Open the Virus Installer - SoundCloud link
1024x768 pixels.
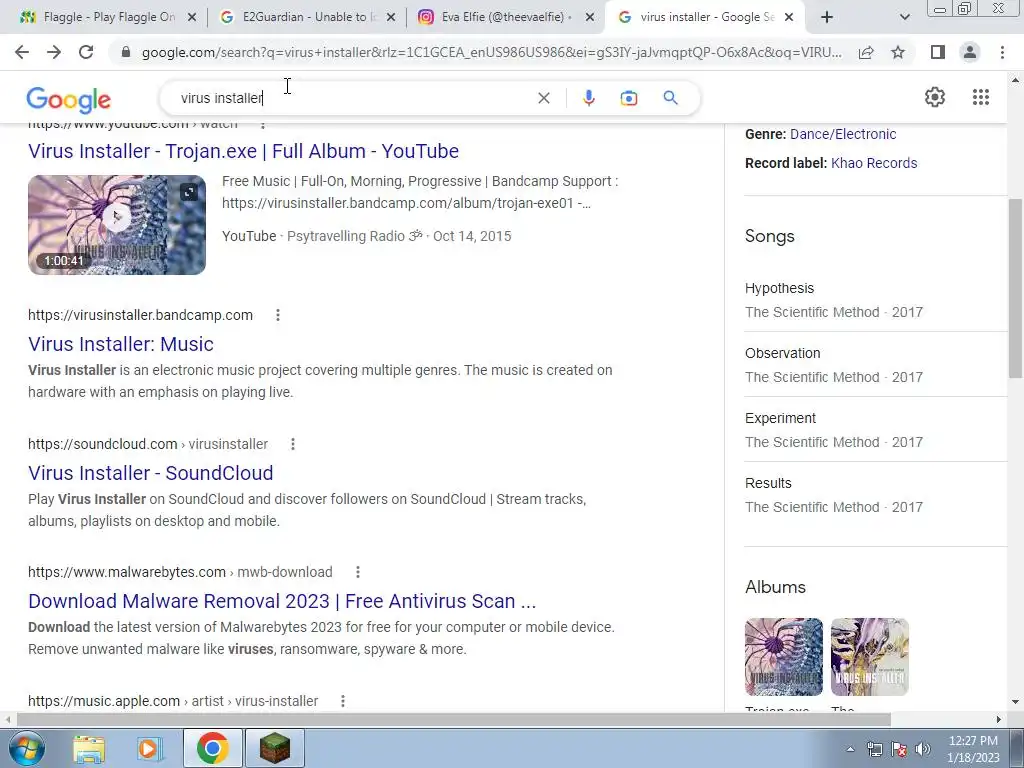151,473
